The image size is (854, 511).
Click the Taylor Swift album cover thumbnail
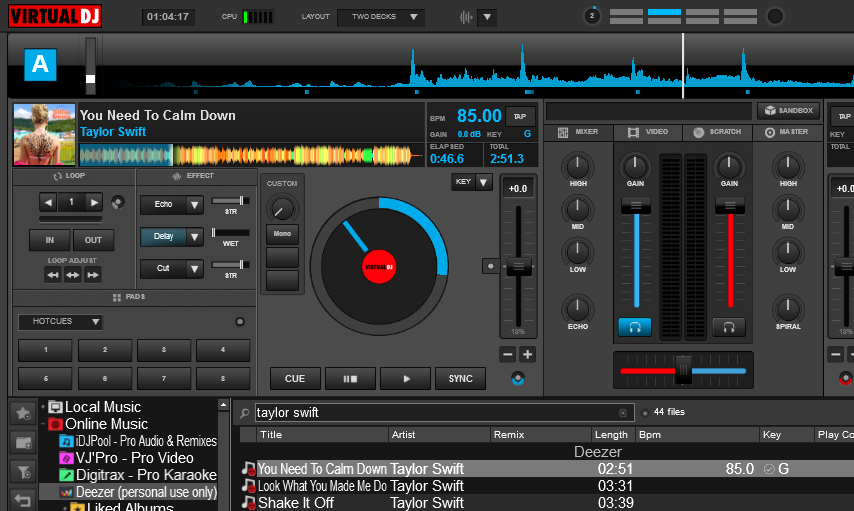(x=44, y=135)
